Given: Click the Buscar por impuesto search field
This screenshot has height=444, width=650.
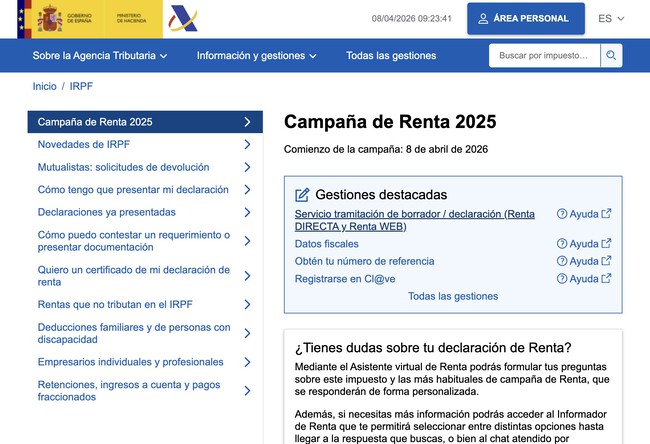Looking at the screenshot, I should coord(544,55).
